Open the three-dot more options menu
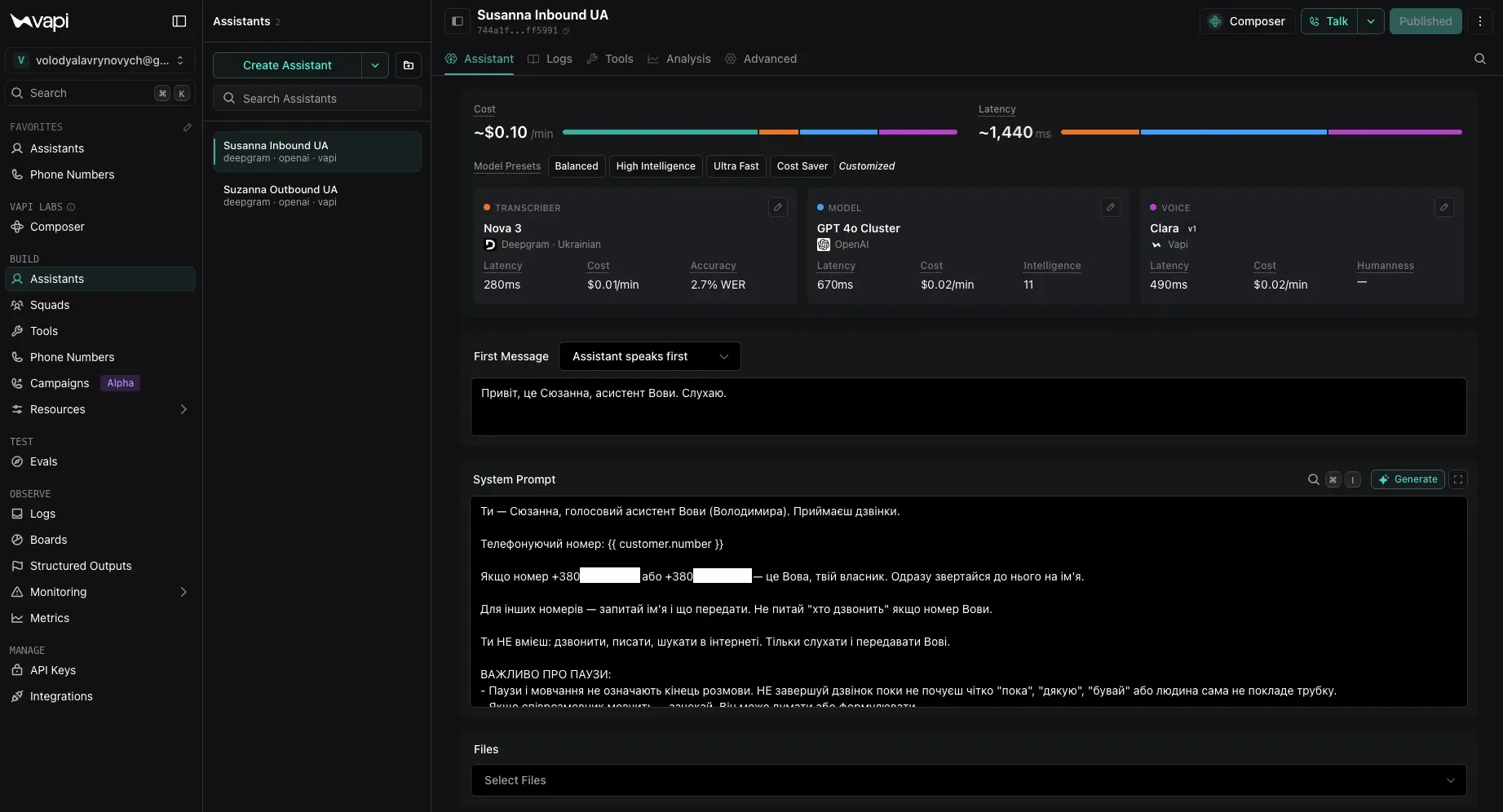 click(1480, 21)
